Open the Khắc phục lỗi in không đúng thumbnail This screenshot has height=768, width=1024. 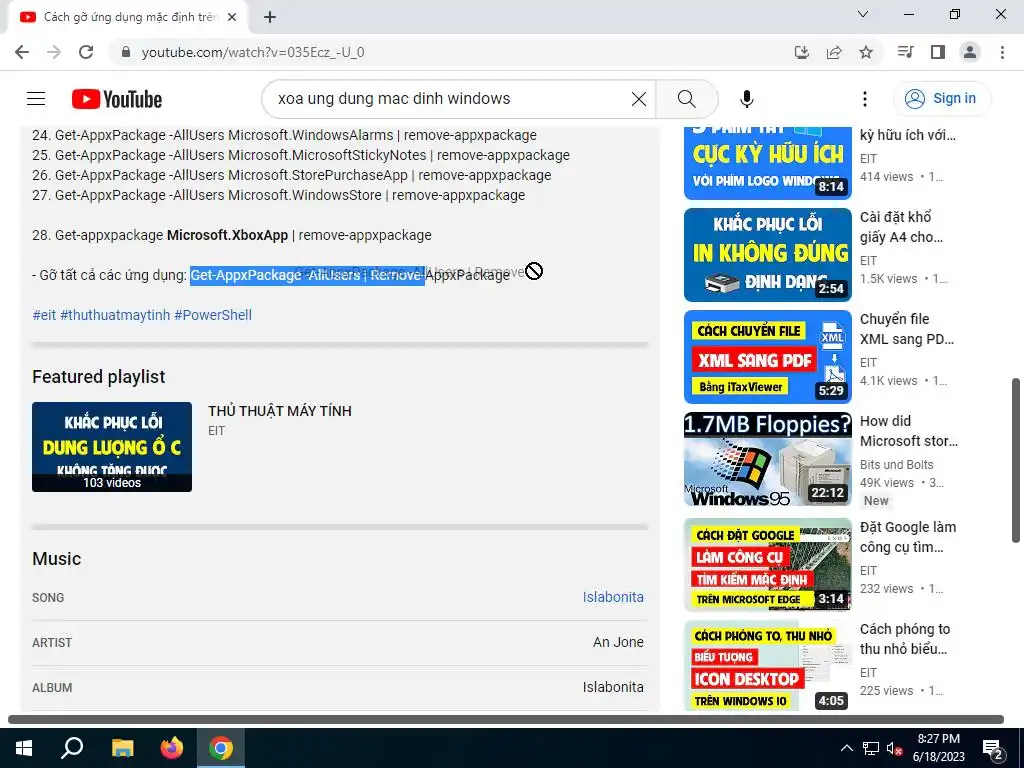point(767,255)
